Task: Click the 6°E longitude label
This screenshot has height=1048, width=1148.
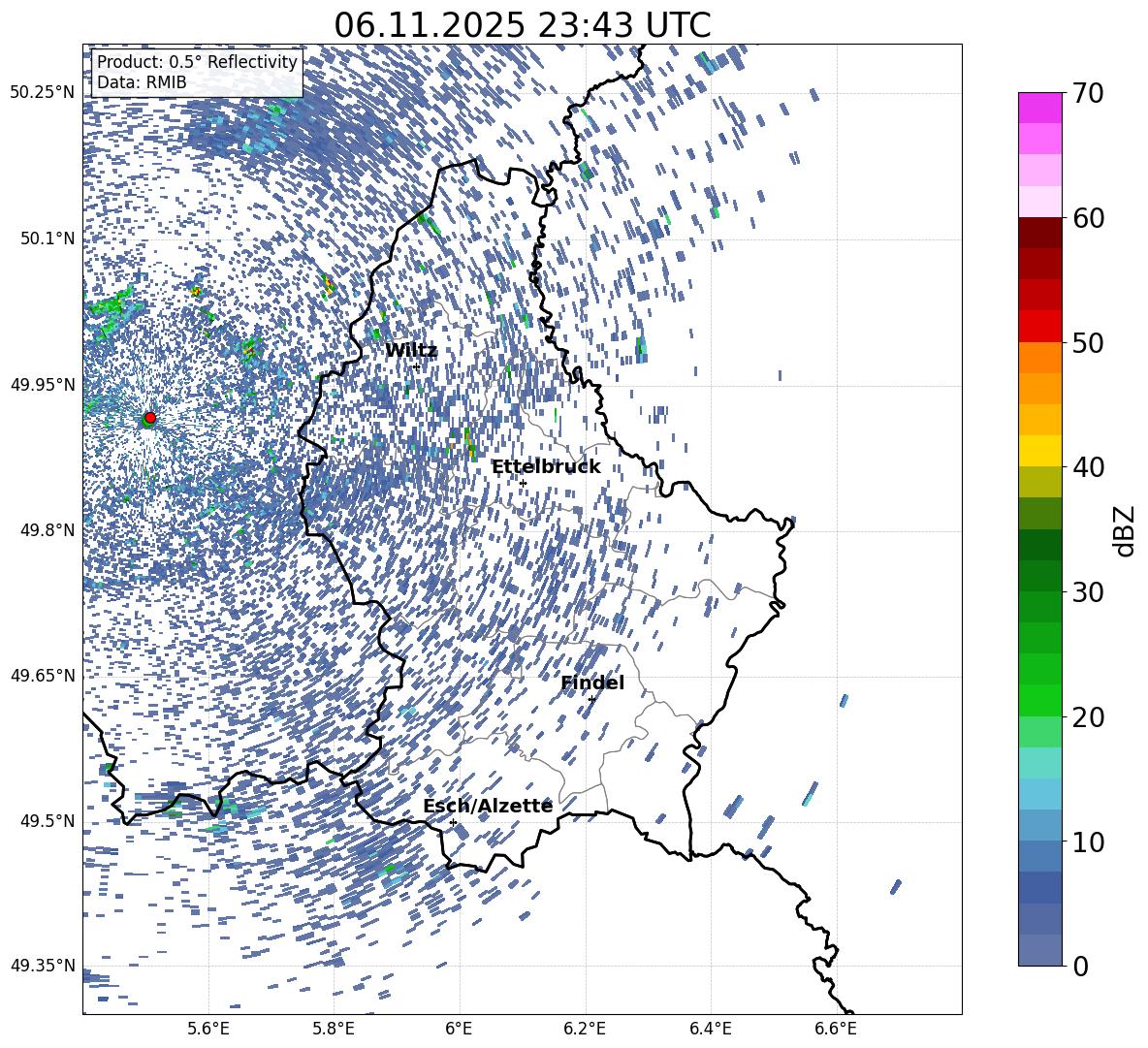Action: click(x=459, y=1030)
